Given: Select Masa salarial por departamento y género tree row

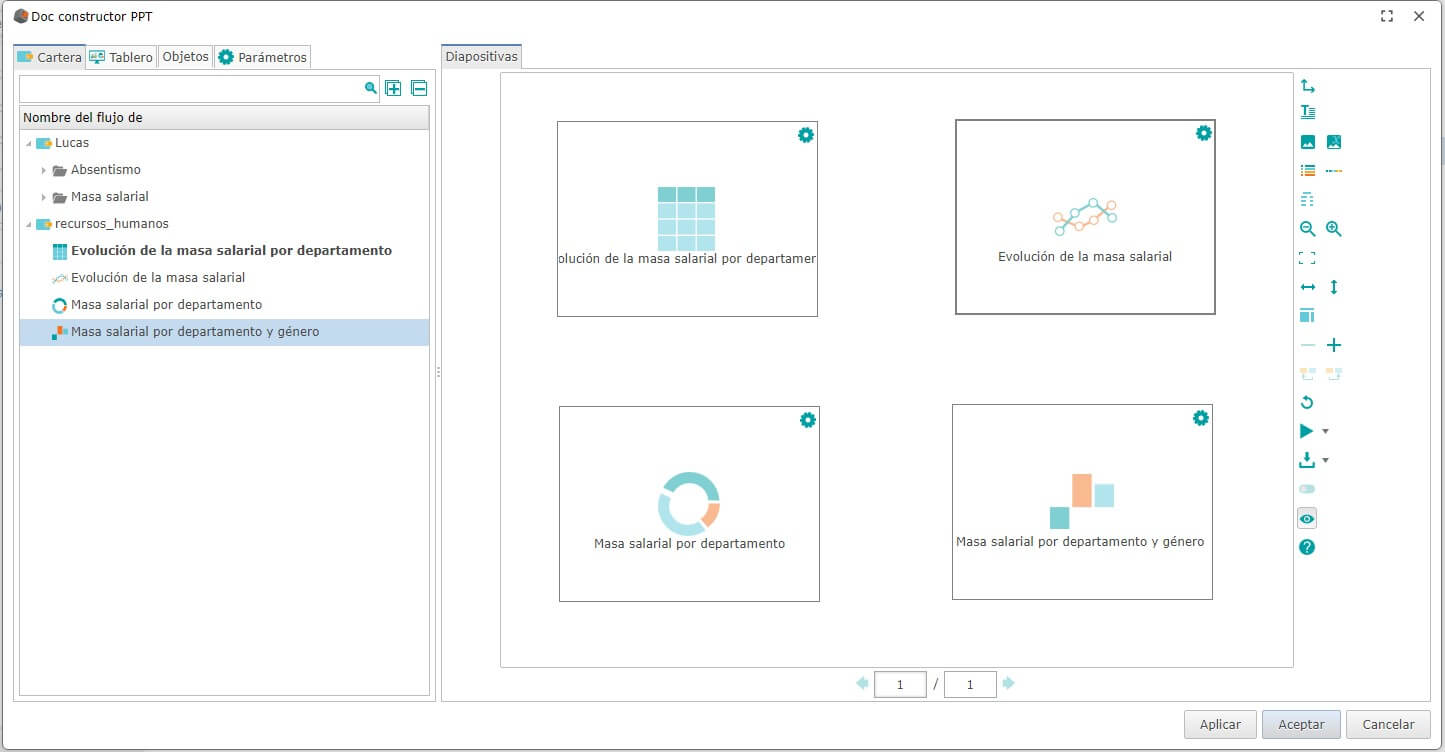Looking at the screenshot, I should pos(224,332).
